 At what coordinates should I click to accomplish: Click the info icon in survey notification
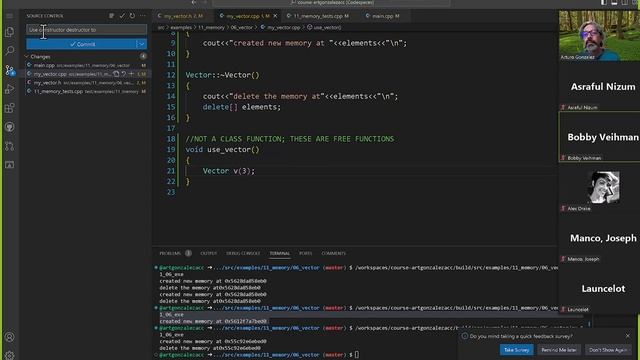click(464, 336)
